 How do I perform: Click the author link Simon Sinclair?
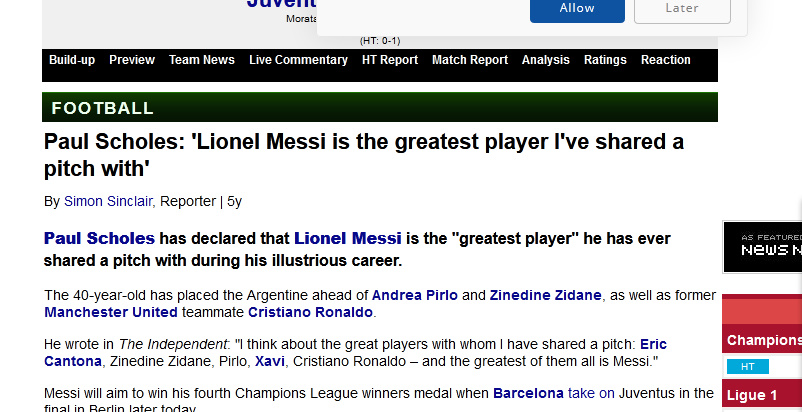[x=108, y=201]
